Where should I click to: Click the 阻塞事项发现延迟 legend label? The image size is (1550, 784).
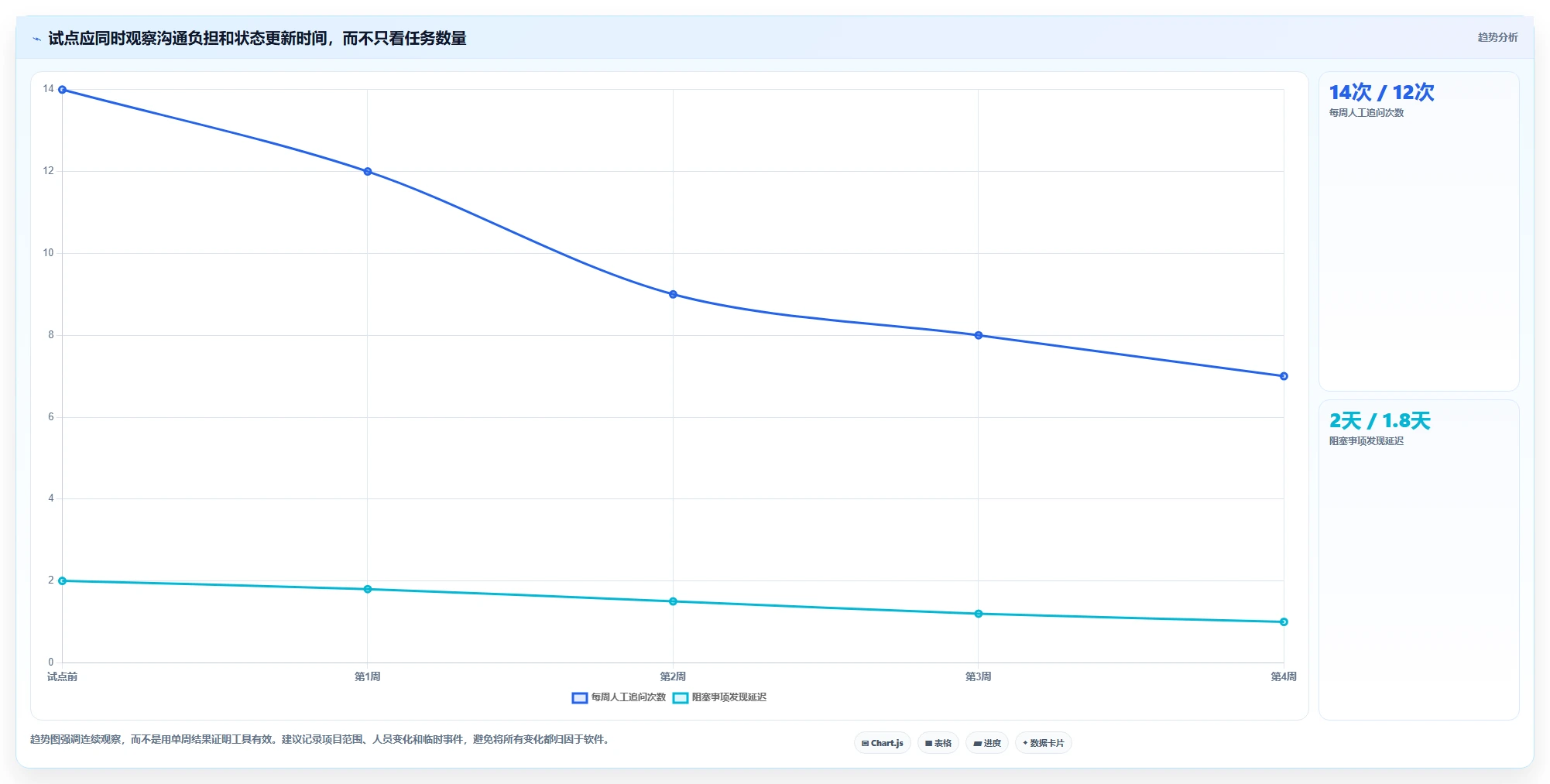(x=729, y=697)
